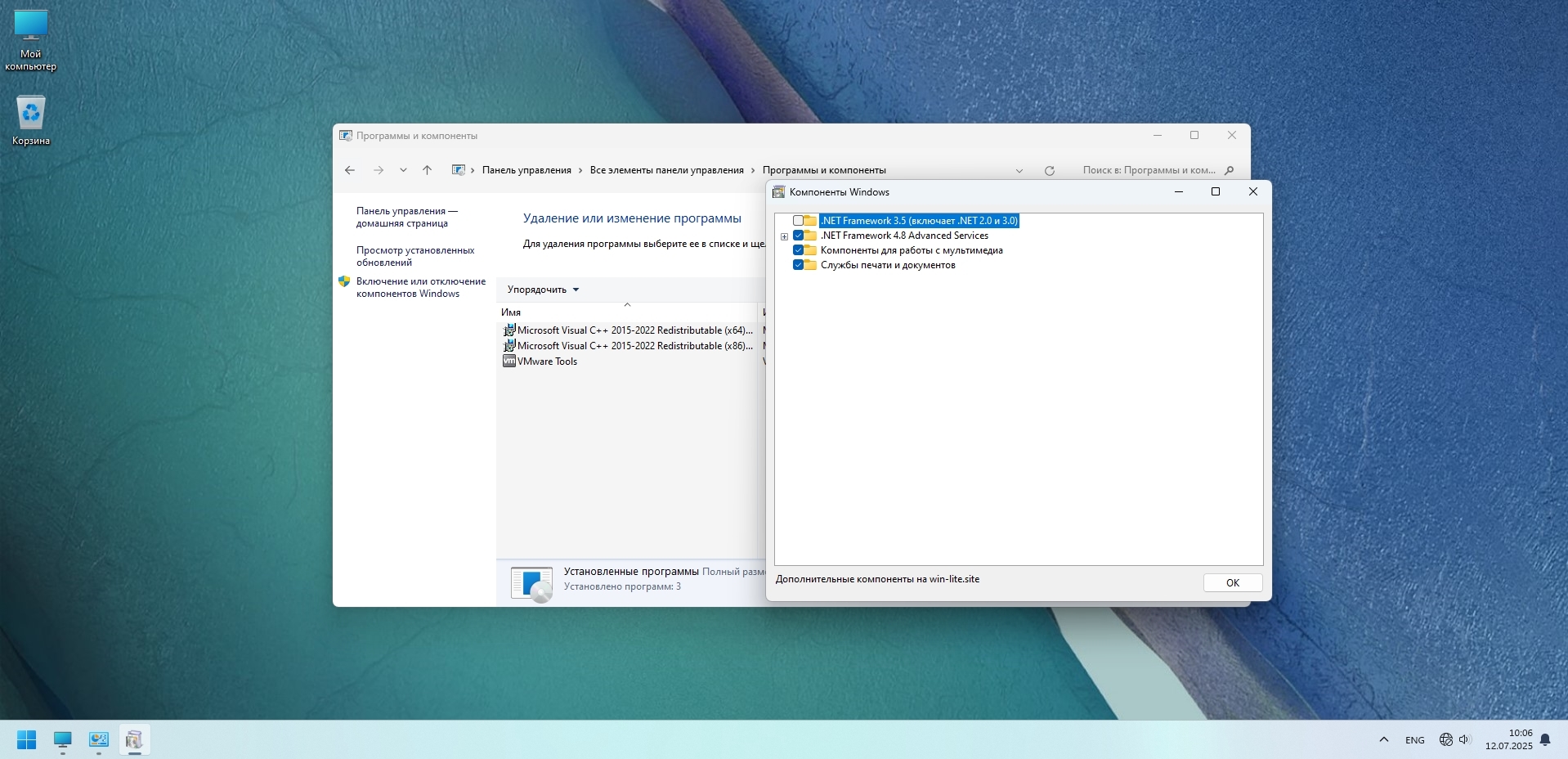Image resolution: width=1568 pixels, height=759 pixels.
Task: Click Программы и компоненты breadcrumb
Action: coord(824,170)
